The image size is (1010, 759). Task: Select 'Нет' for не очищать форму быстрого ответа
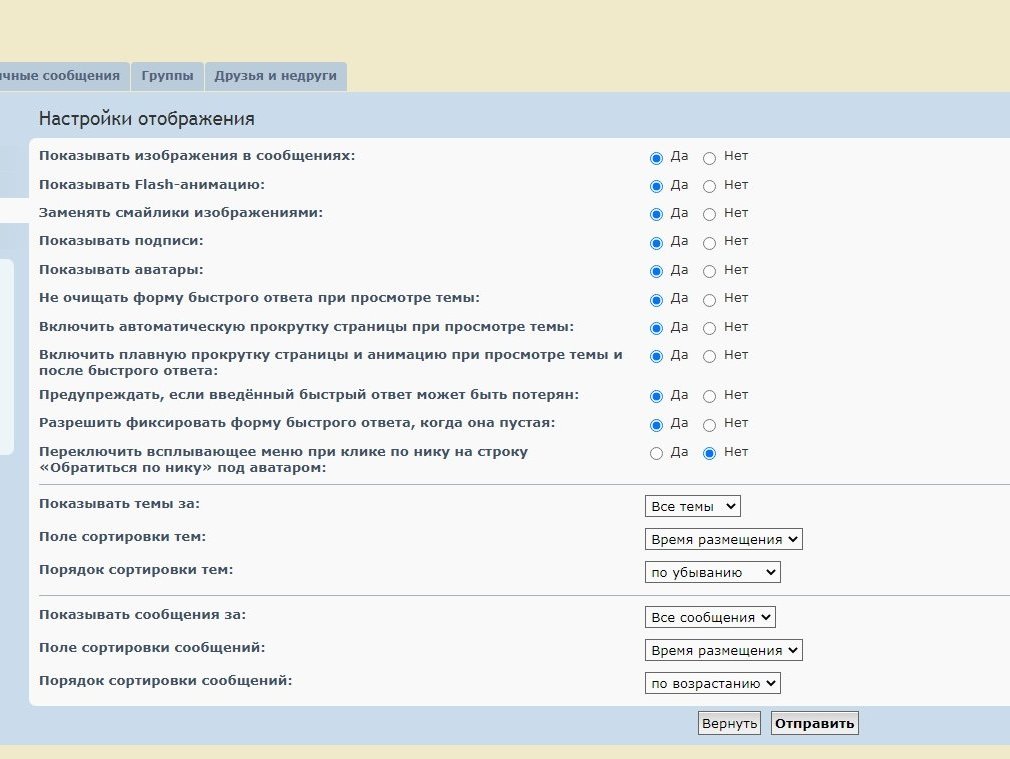click(x=710, y=299)
